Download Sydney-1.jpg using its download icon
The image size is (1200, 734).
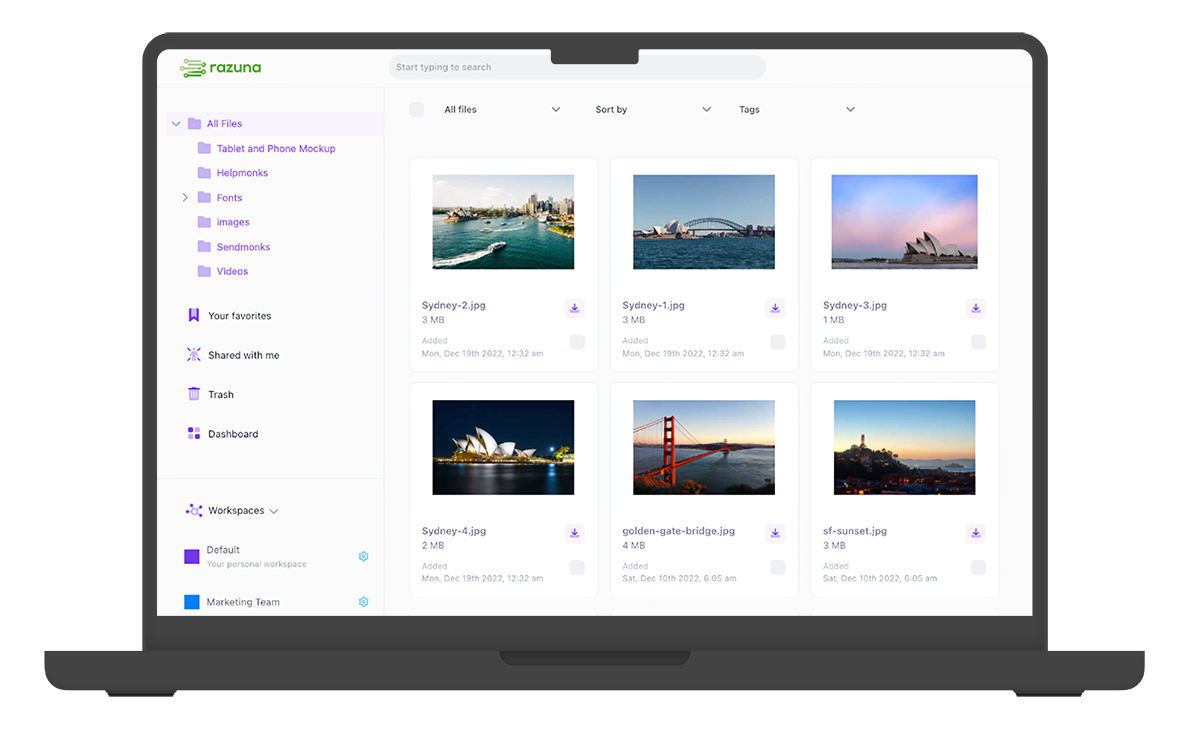(775, 308)
